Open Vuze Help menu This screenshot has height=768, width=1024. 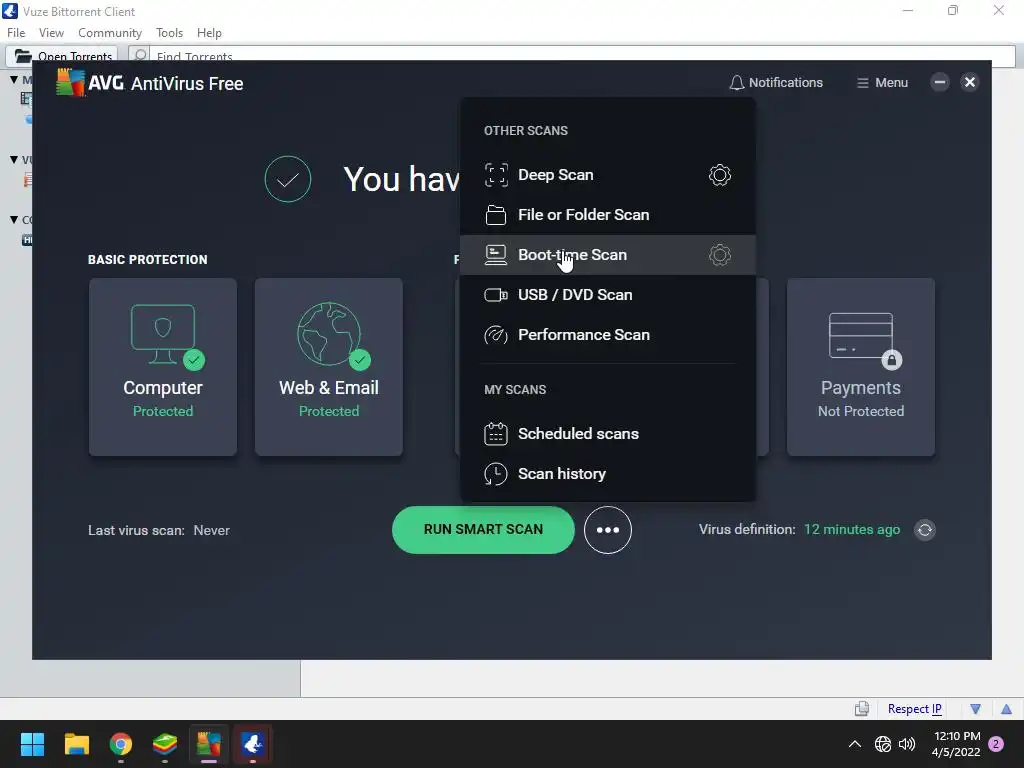[x=209, y=33]
